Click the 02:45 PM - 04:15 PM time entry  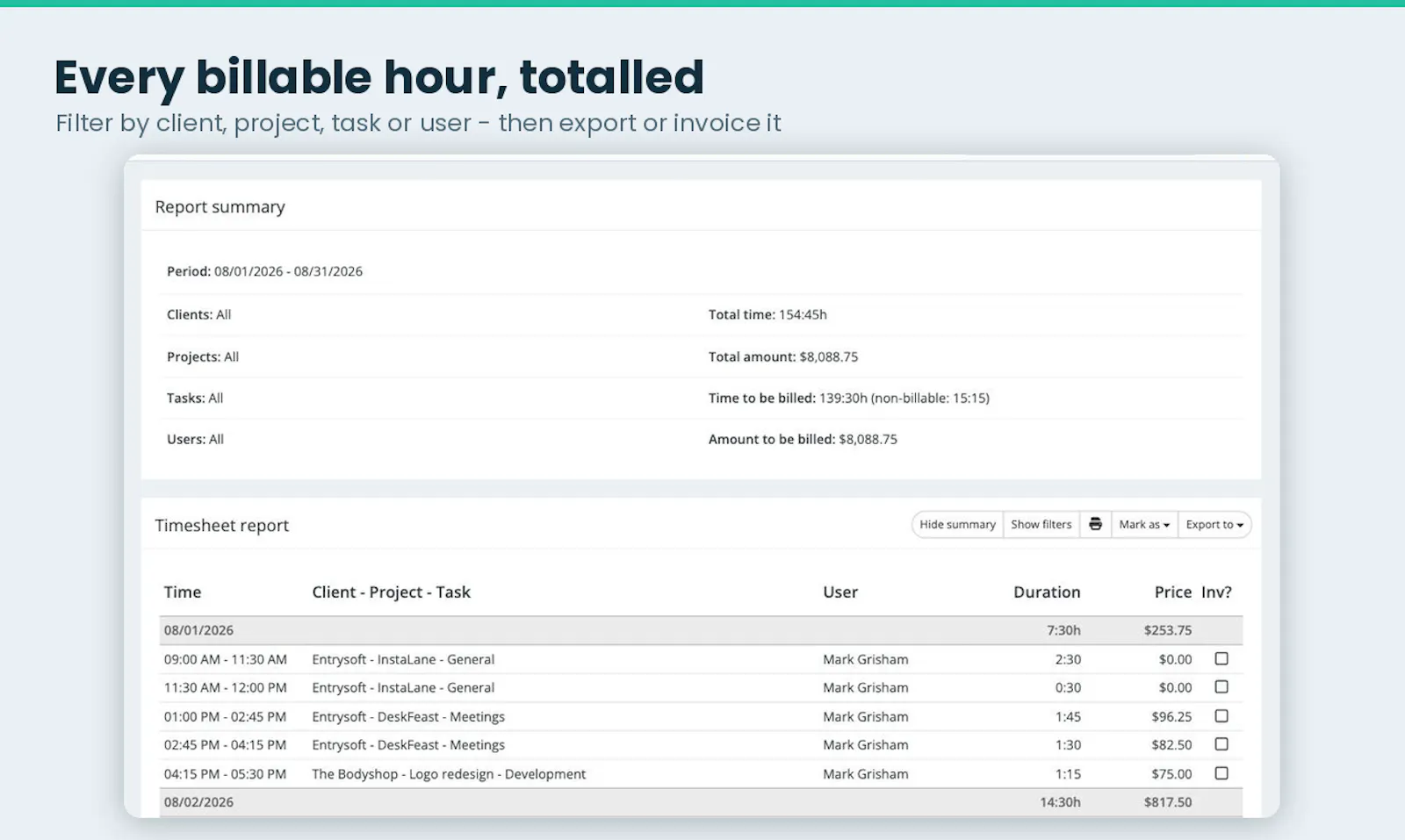225,744
